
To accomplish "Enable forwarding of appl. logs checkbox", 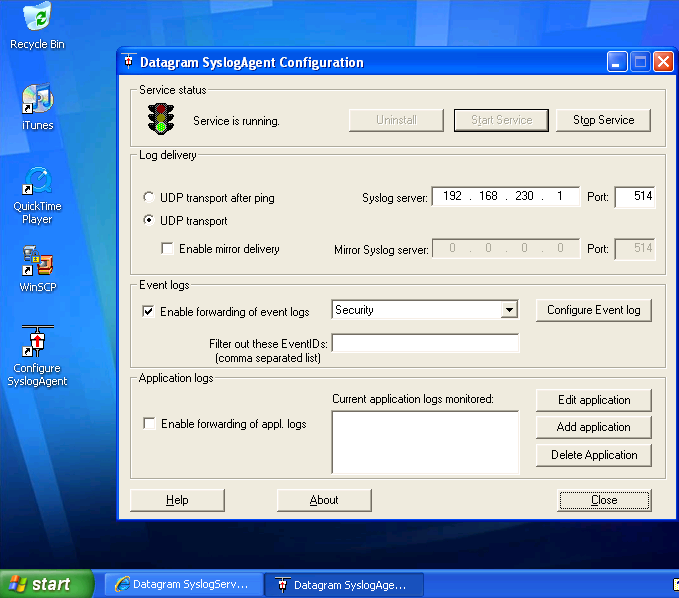I will click(x=149, y=423).
